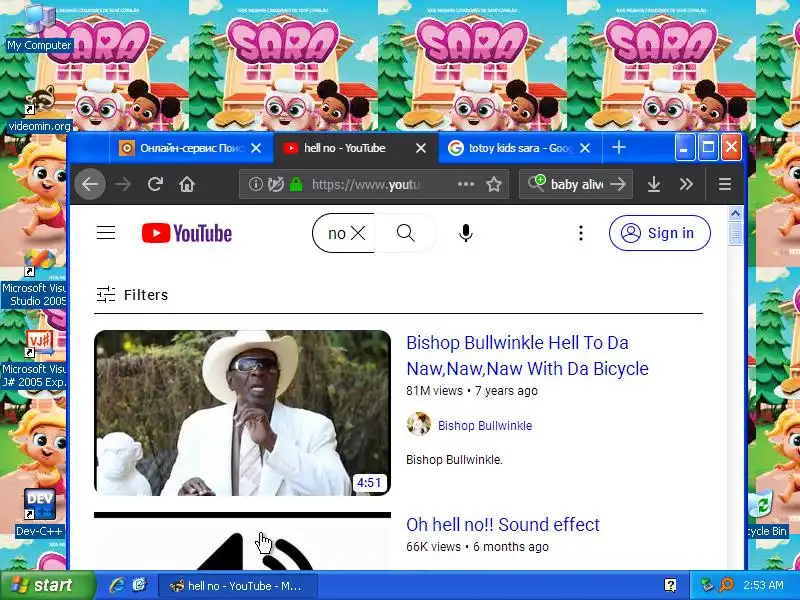Open the Bishop Bullwinkle video thumbnail
Viewport: 800px width, 600px height.
pyautogui.click(x=242, y=413)
